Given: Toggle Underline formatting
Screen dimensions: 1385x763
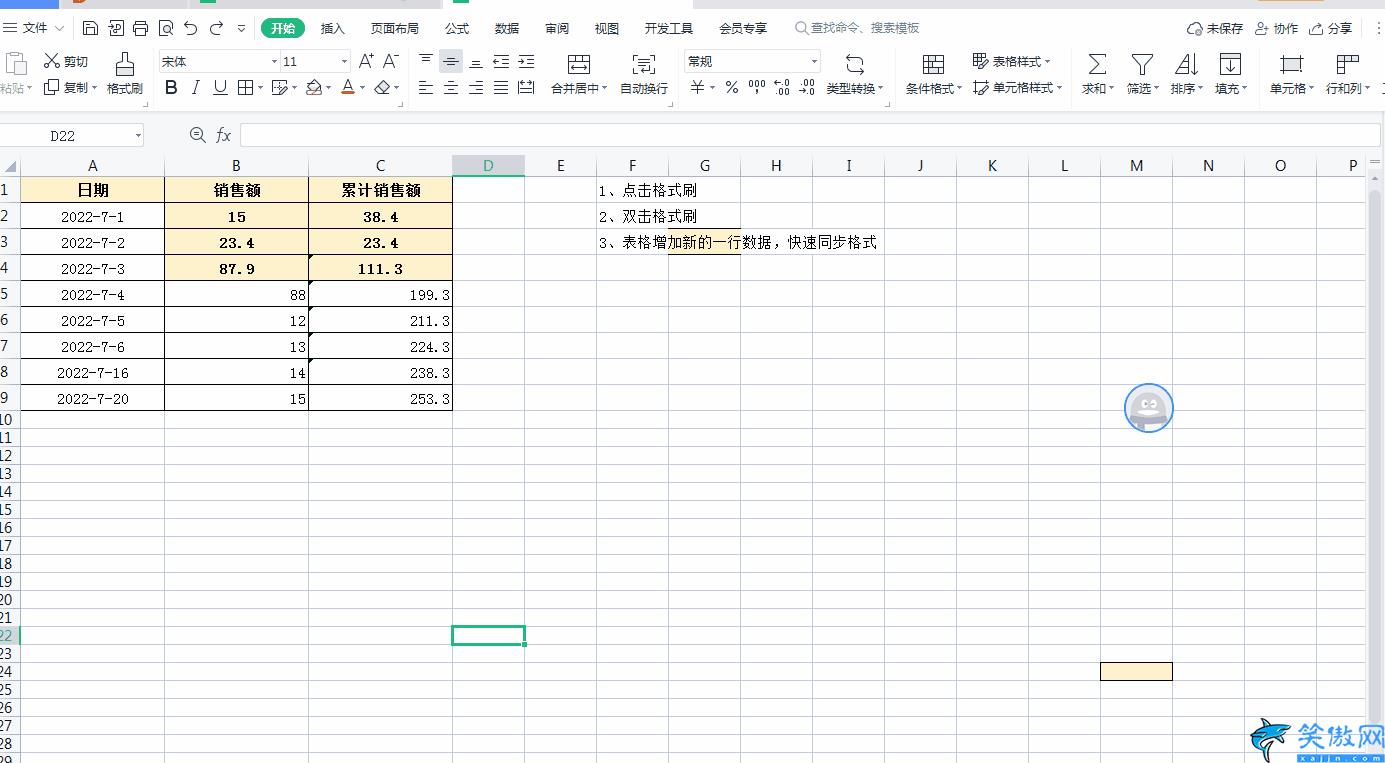Looking at the screenshot, I should pos(220,88).
